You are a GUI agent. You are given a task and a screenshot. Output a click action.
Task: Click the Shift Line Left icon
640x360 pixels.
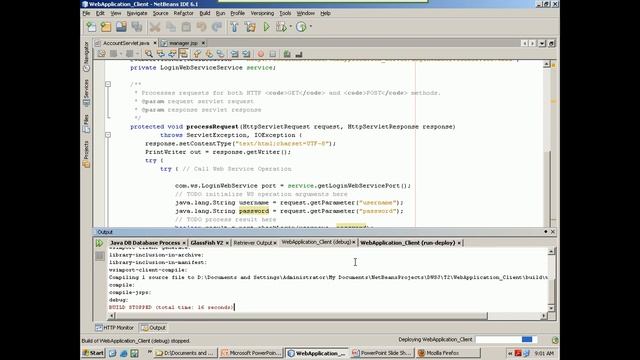tap(235, 54)
